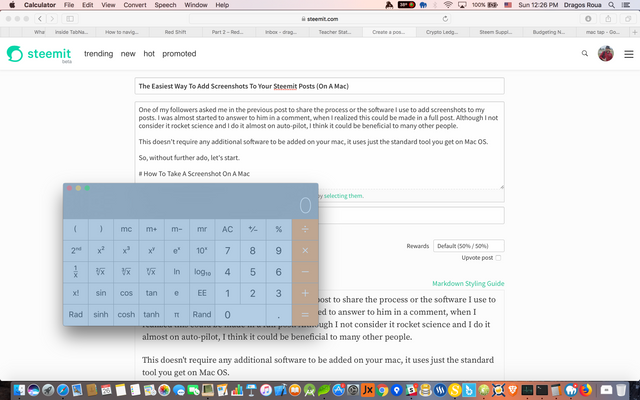640x400 pixels.
Task: Open the input source flag menu
Action: coord(508,5)
